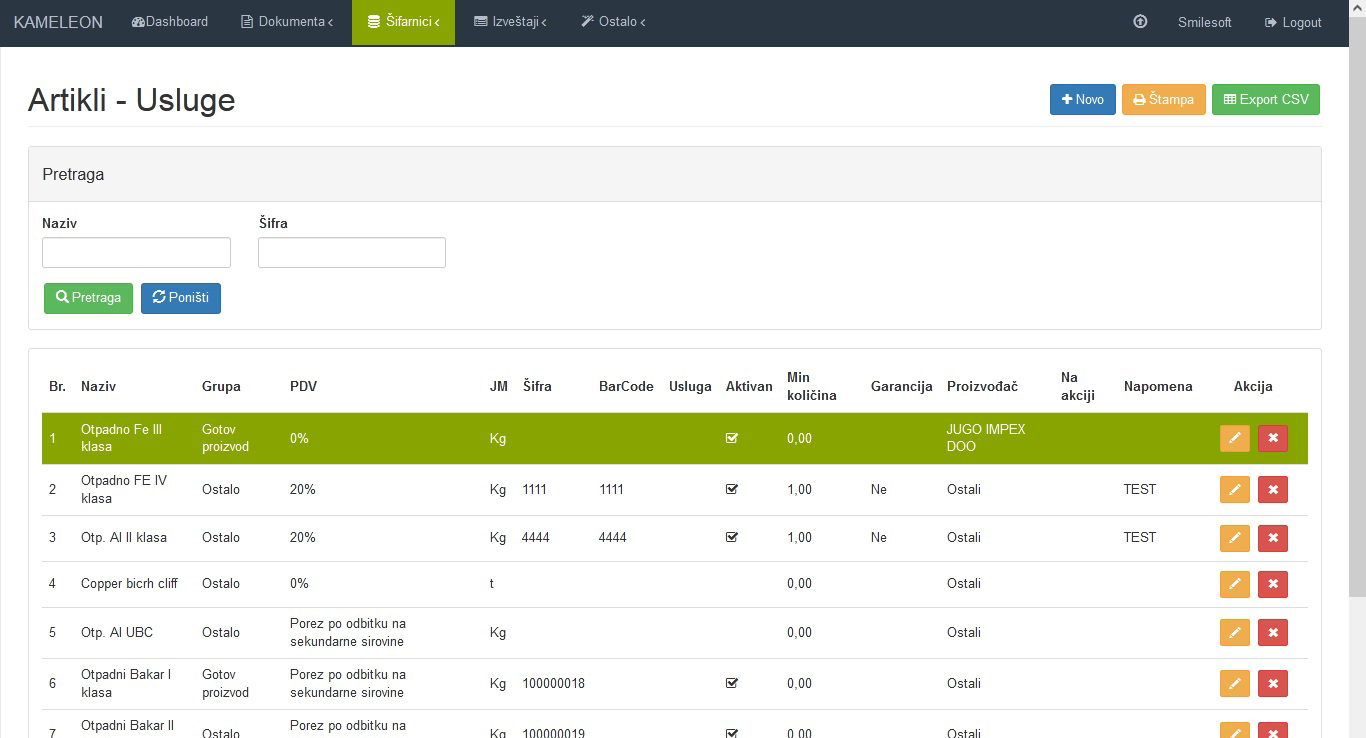Focus the Naziv search input field
The width and height of the screenshot is (1366, 738).
tap(136, 252)
